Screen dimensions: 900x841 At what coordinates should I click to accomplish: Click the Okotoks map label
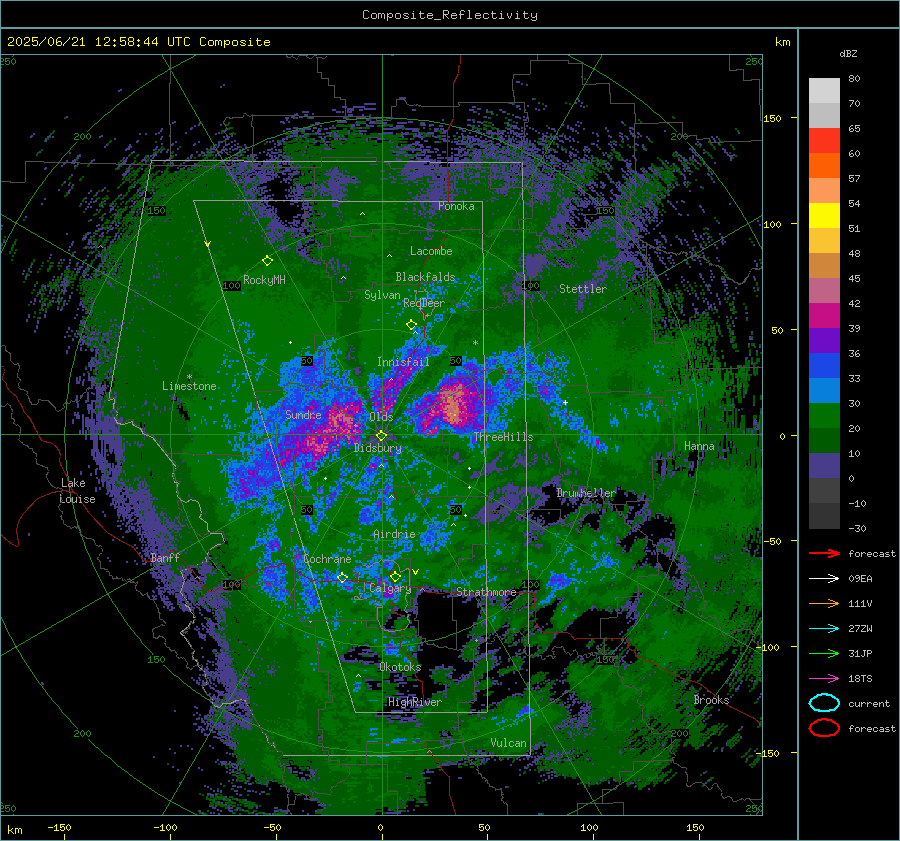point(400,667)
